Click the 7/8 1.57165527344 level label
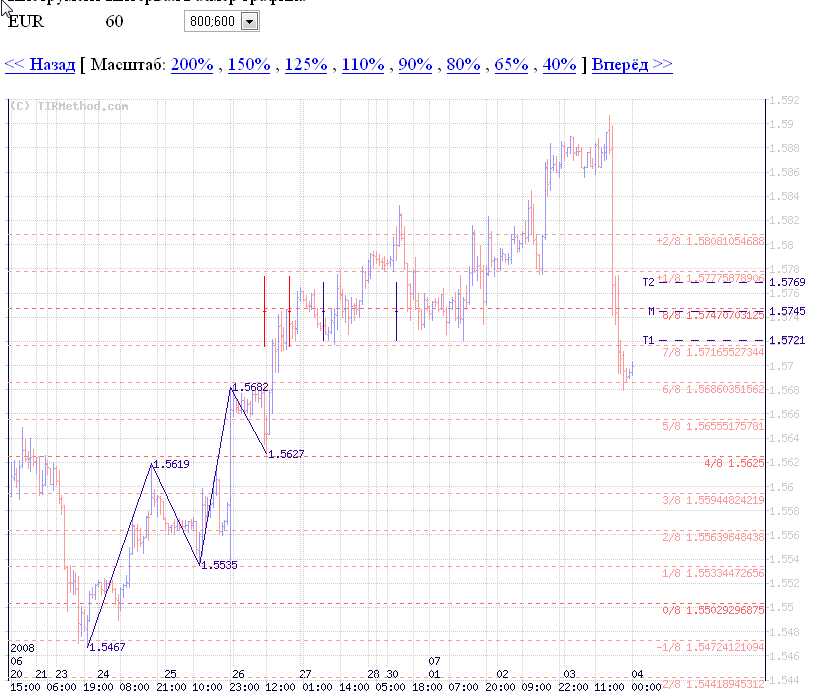Image resolution: width=831 pixels, height=698 pixels. click(x=713, y=352)
